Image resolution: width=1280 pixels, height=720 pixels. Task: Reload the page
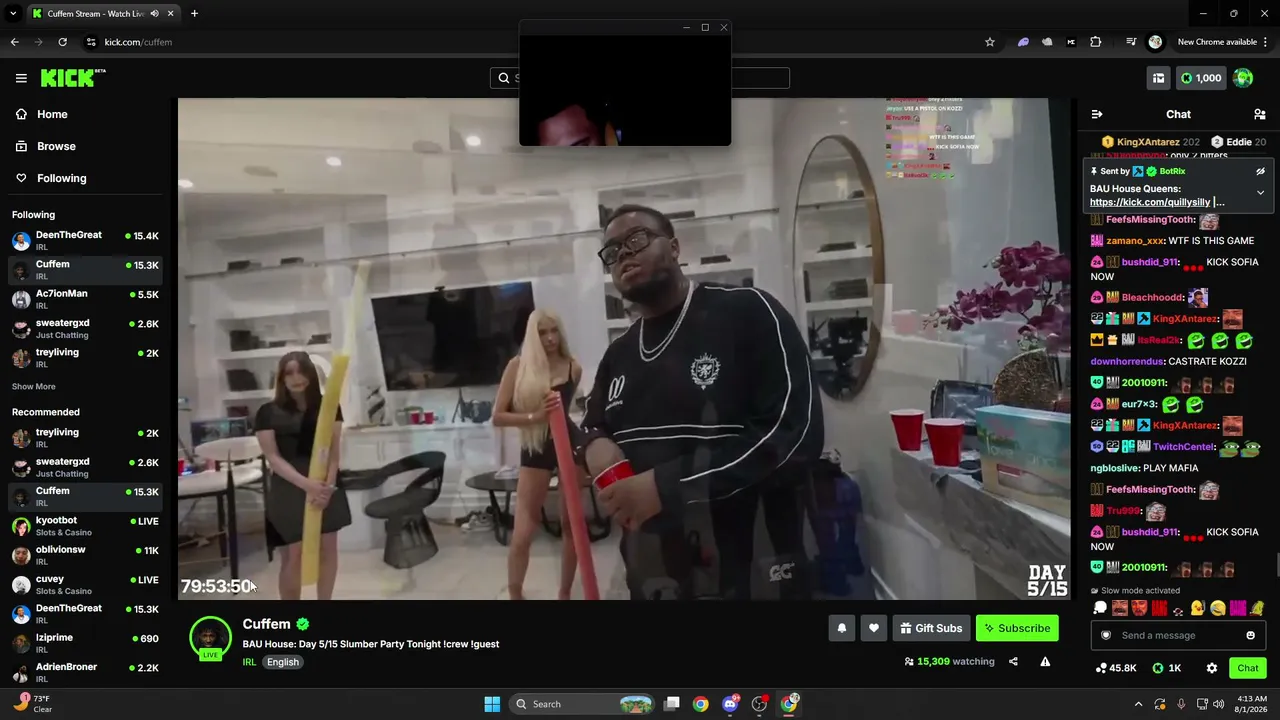[62, 42]
